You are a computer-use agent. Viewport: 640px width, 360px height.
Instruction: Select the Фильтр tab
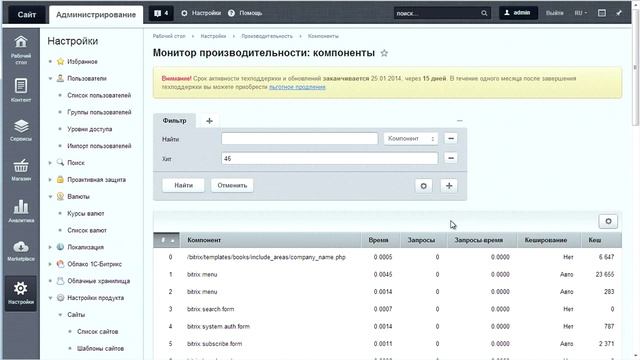coord(174,121)
